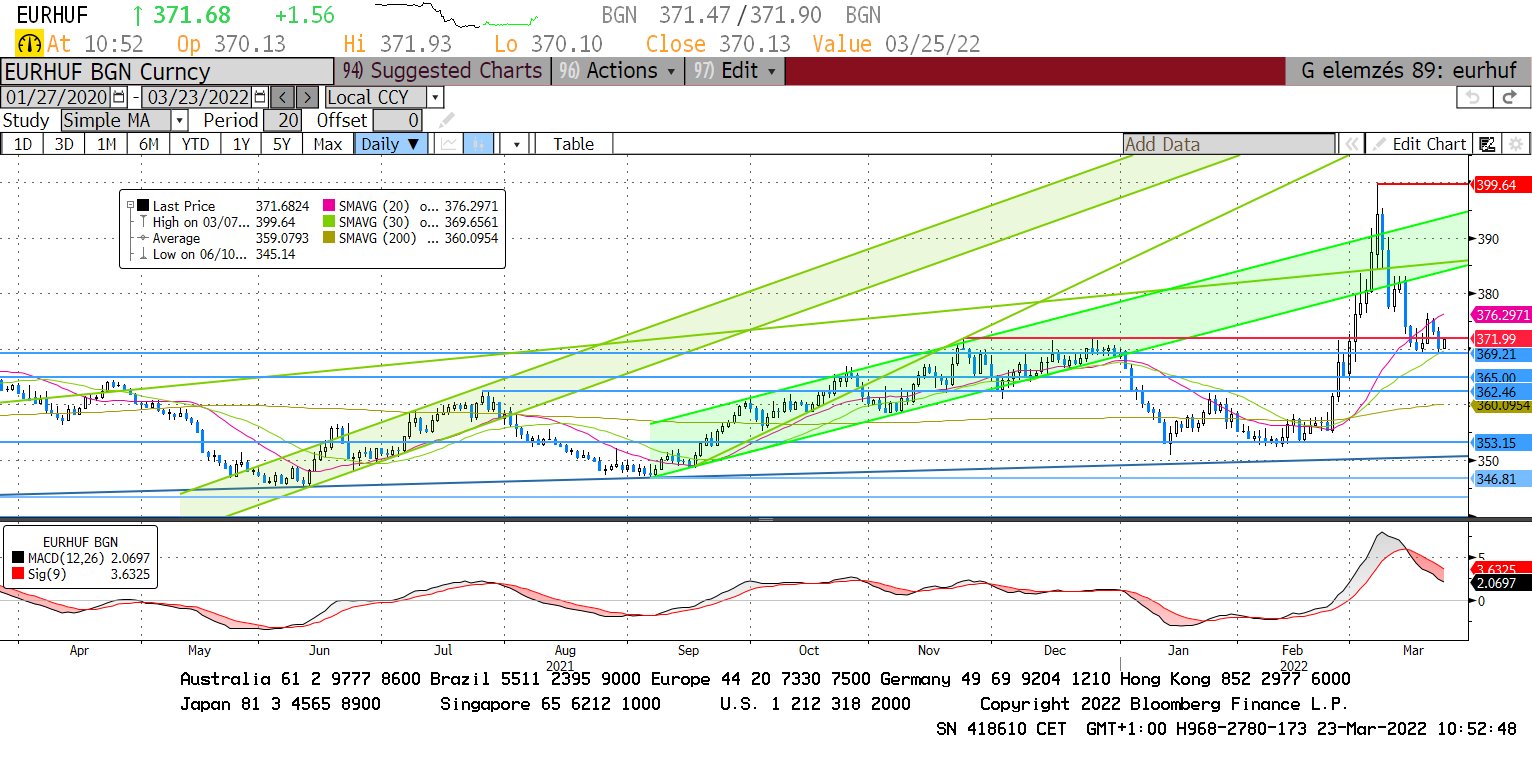Image resolution: width=1532 pixels, height=758 pixels.
Task: Open the chart type dropdown arrow
Action: point(515,143)
